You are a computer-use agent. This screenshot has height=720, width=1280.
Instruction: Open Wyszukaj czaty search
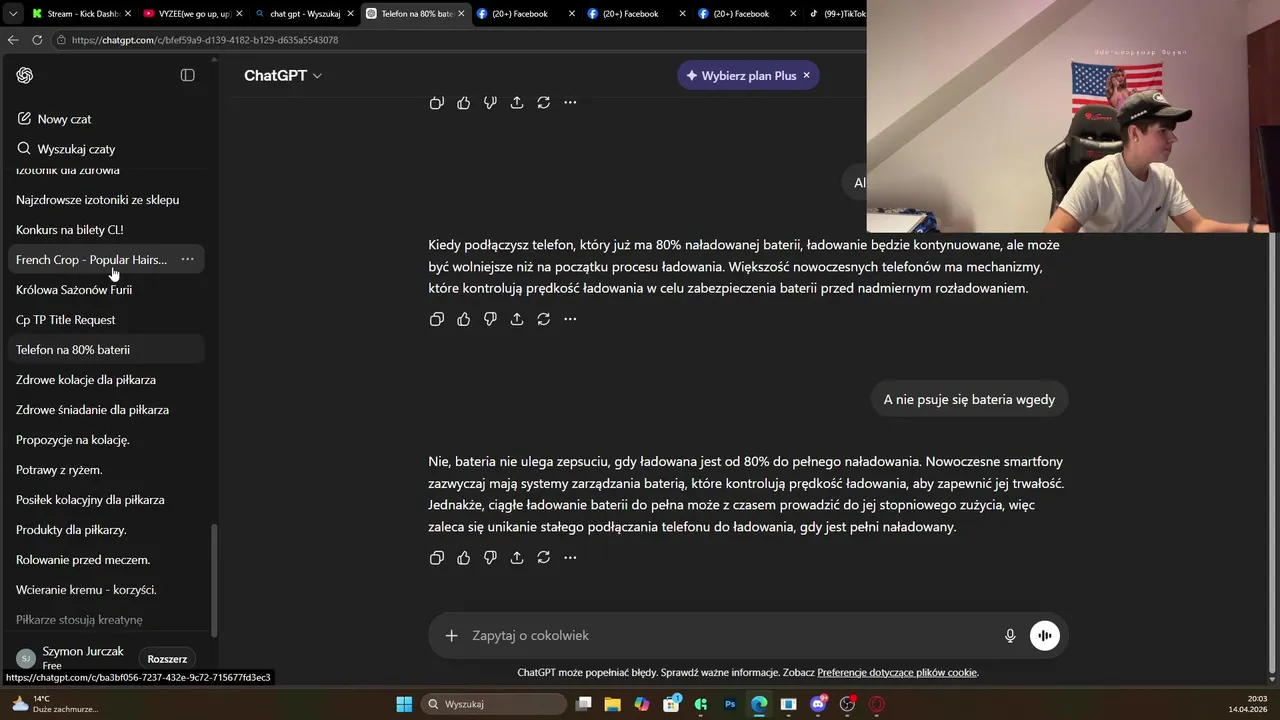pyautogui.click(x=66, y=149)
